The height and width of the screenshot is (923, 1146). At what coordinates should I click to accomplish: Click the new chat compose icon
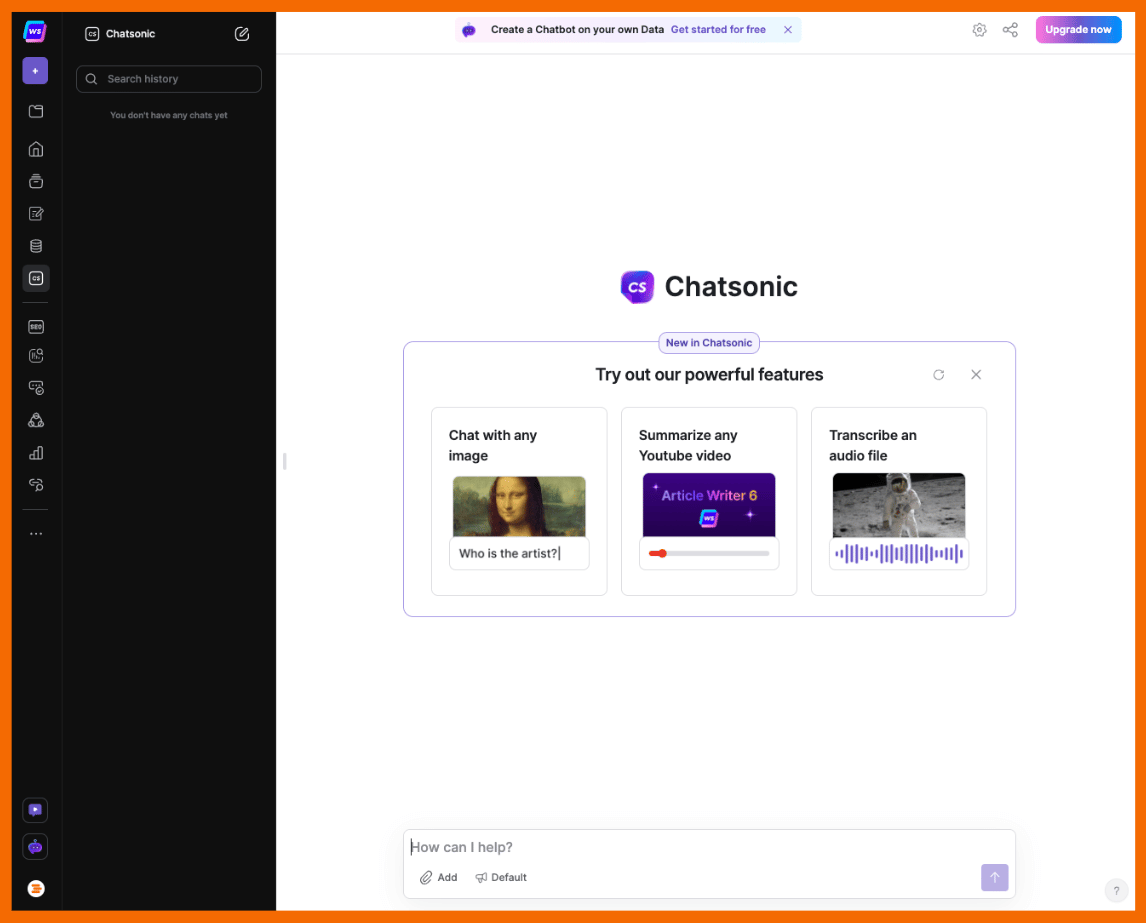pyautogui.click(x=242, y=34)
